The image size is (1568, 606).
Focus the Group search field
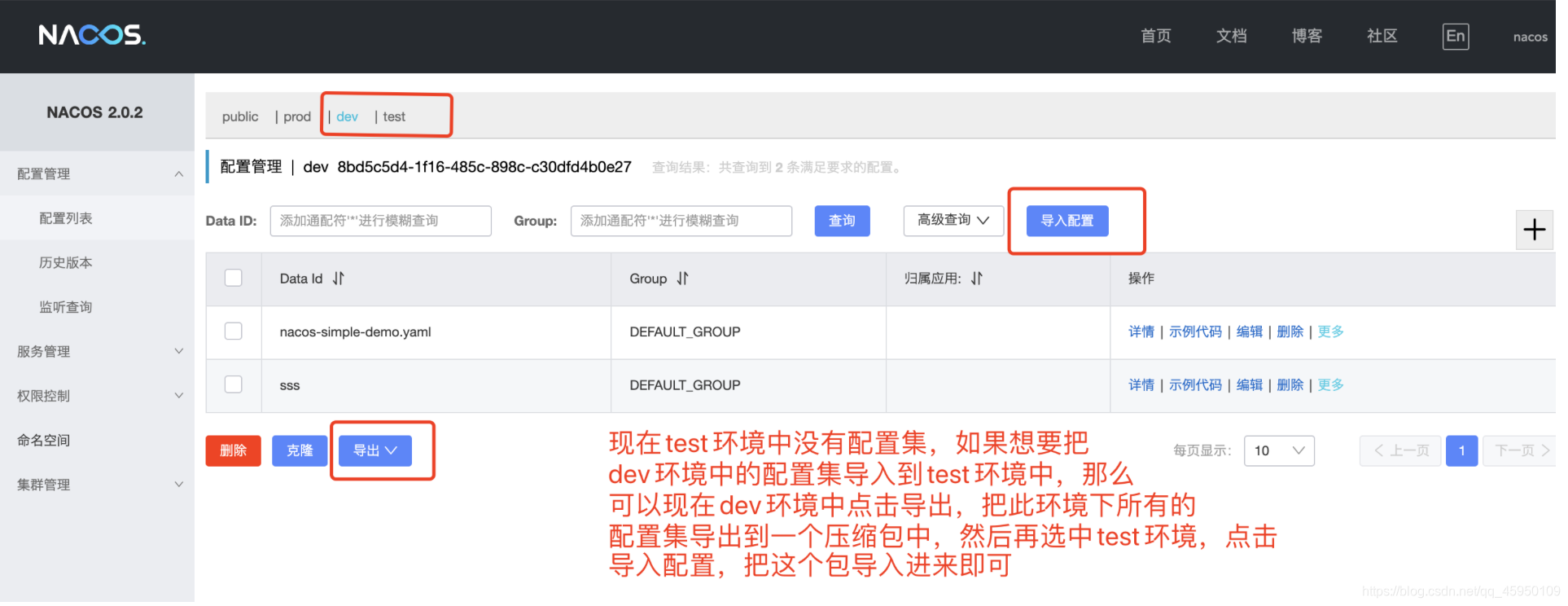(681, 221)
